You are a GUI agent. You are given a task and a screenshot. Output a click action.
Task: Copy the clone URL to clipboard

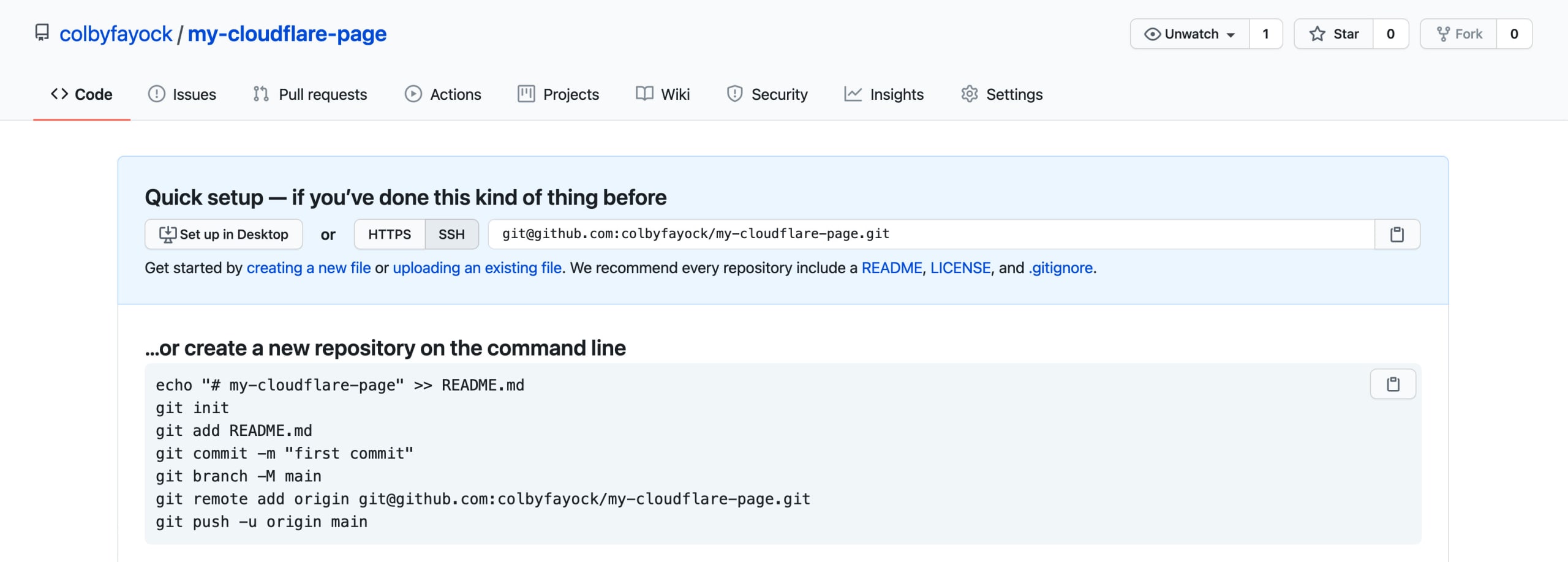pos(1397,234)
